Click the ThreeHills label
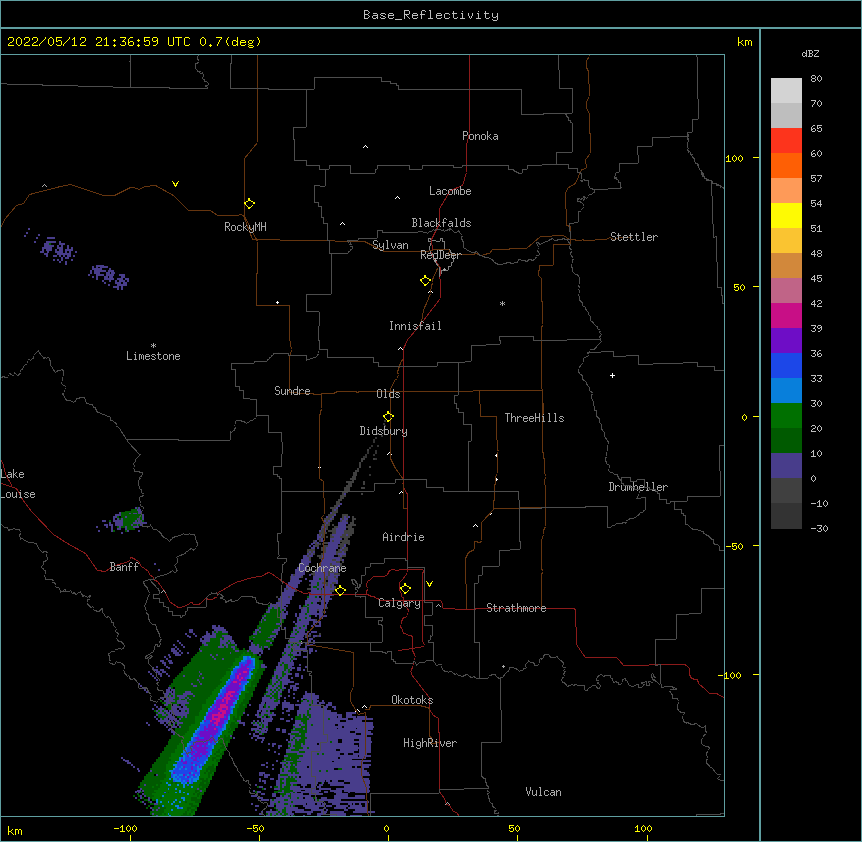Image resolution: width=862 pixels, height=842 pixels. click(x=534, y=418)
